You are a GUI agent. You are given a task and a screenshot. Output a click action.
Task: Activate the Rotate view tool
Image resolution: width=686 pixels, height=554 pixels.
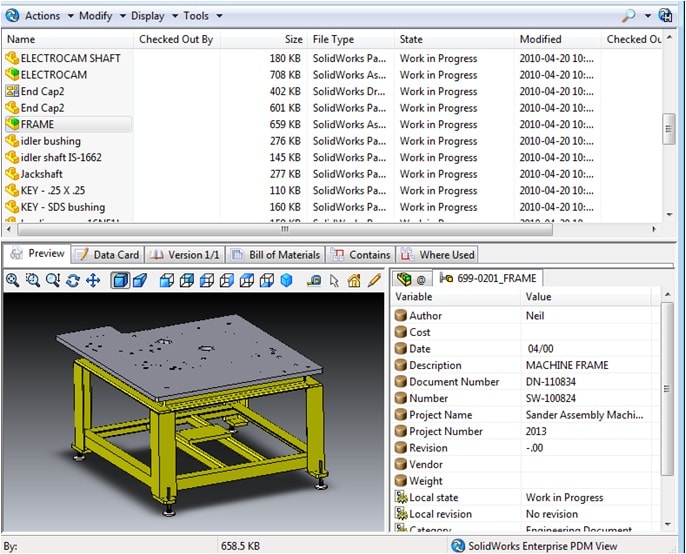tap(73, 281)
